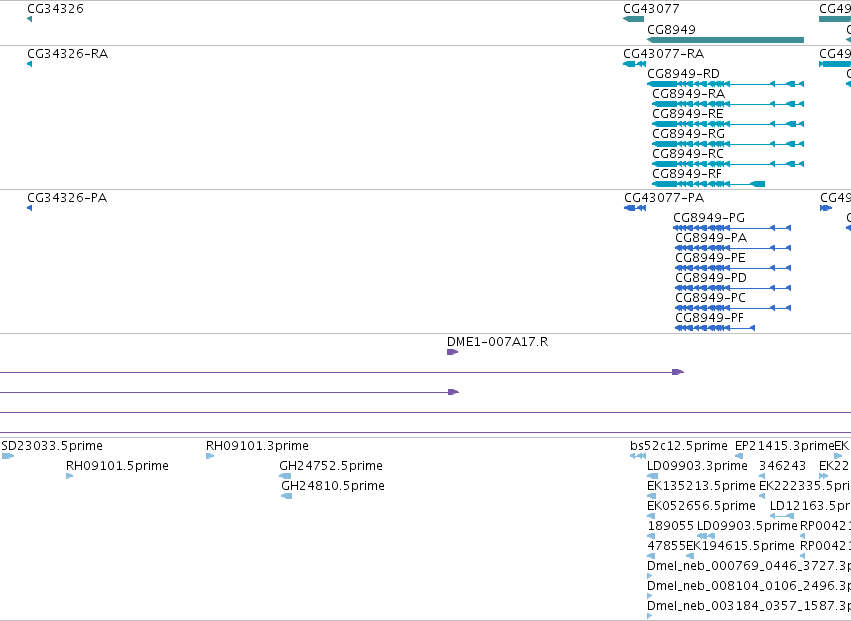Select protein CG8949-PA label
851x621 pixels.
coord(711,238)
